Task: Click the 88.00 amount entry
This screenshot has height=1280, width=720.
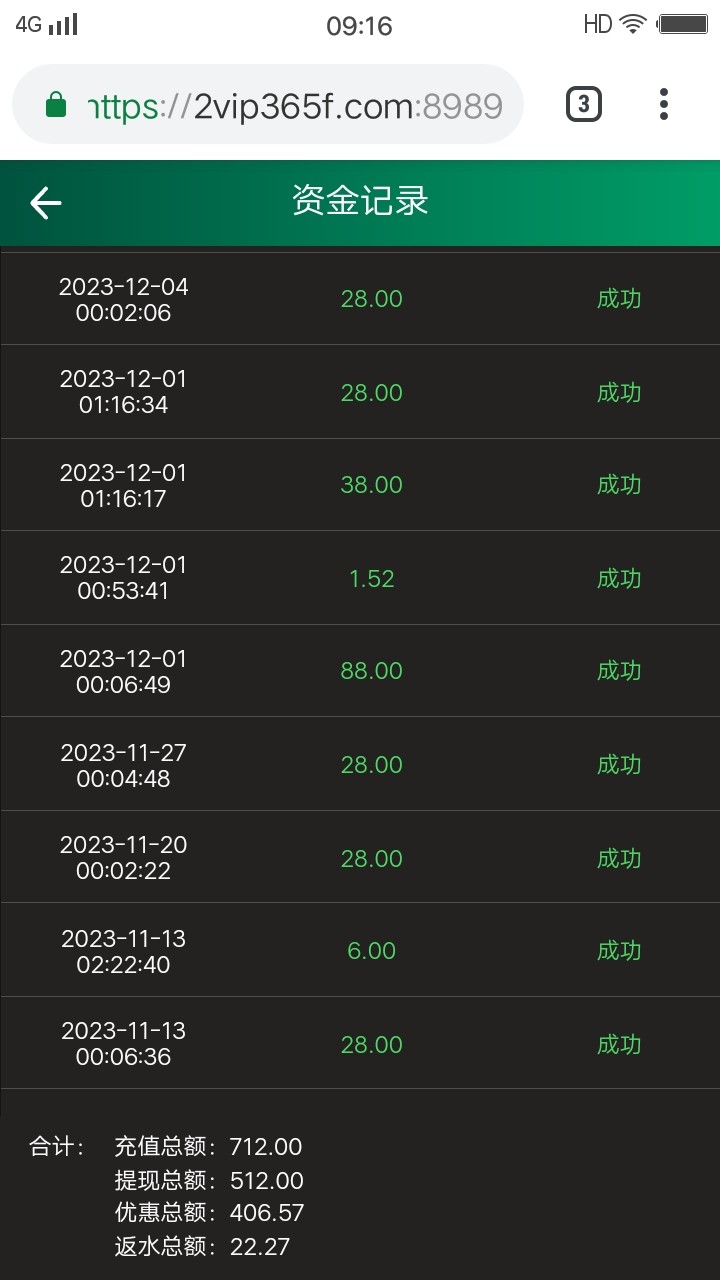Action: (371, 671)
